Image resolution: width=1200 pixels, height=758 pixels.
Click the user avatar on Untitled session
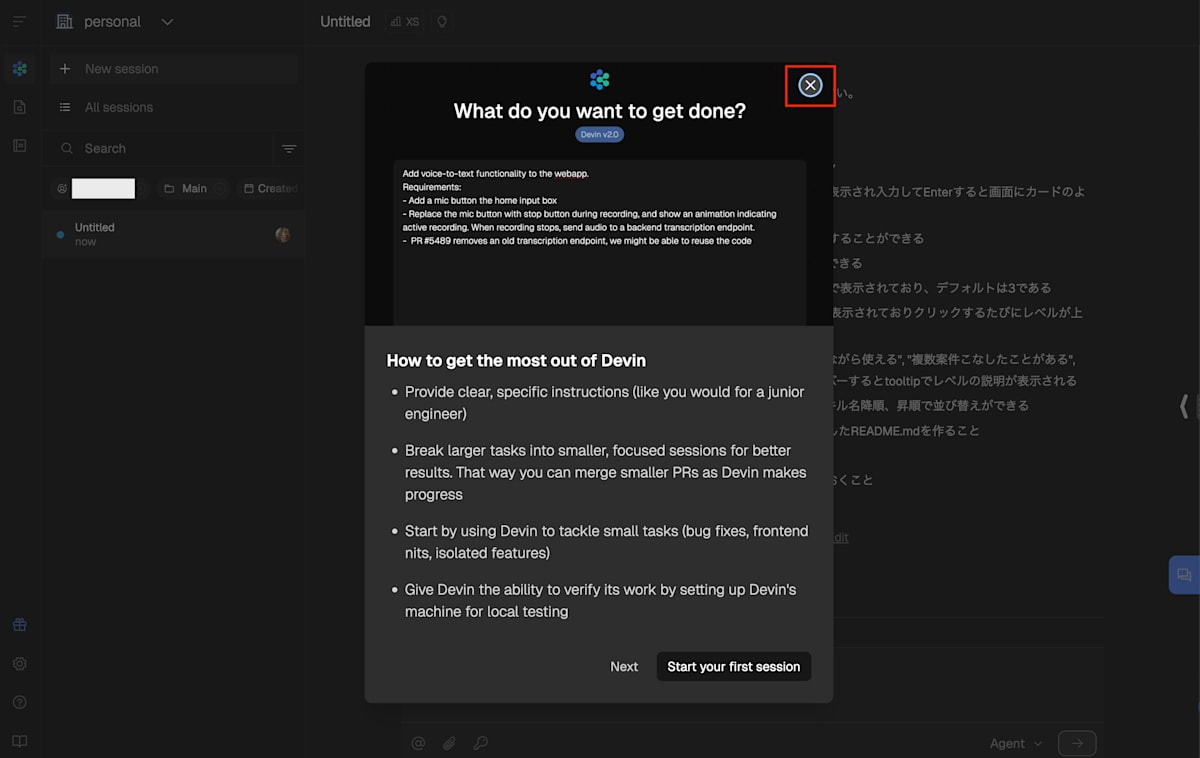point(283,235)
